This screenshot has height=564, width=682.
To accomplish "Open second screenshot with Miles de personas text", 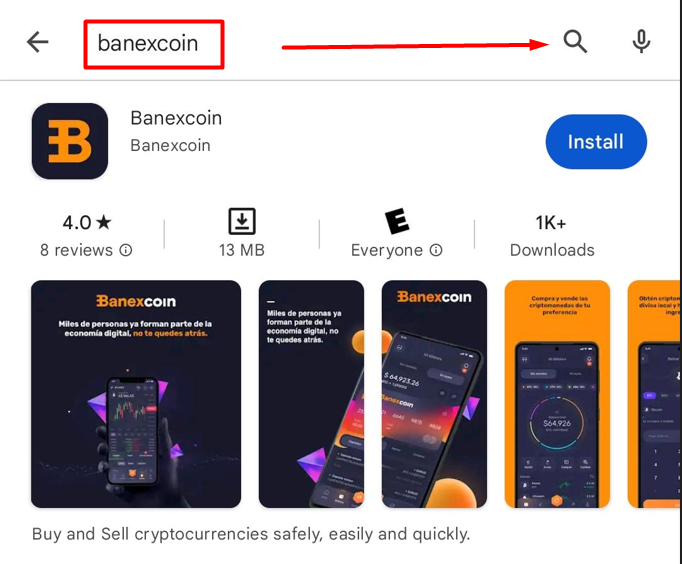I will pos(311,394).
